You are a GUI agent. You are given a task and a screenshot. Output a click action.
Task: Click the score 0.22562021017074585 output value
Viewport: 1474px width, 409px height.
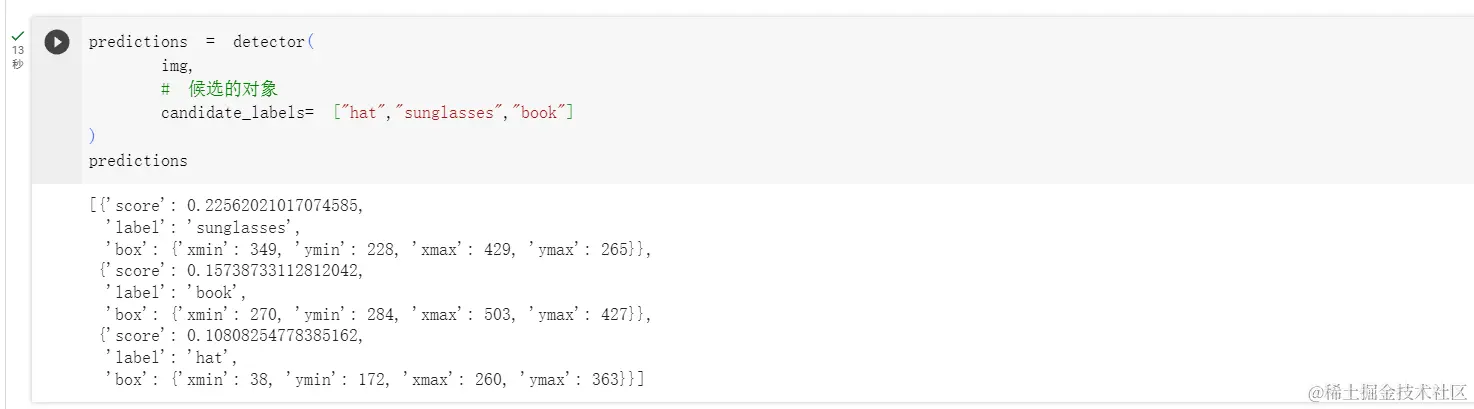click(274, 206)
